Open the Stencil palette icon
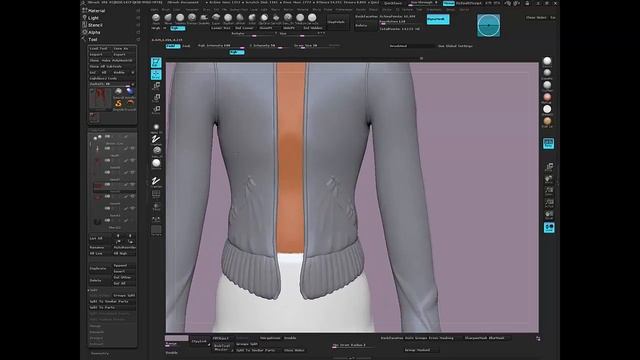 pyautogui.click(x=84, y=25)
